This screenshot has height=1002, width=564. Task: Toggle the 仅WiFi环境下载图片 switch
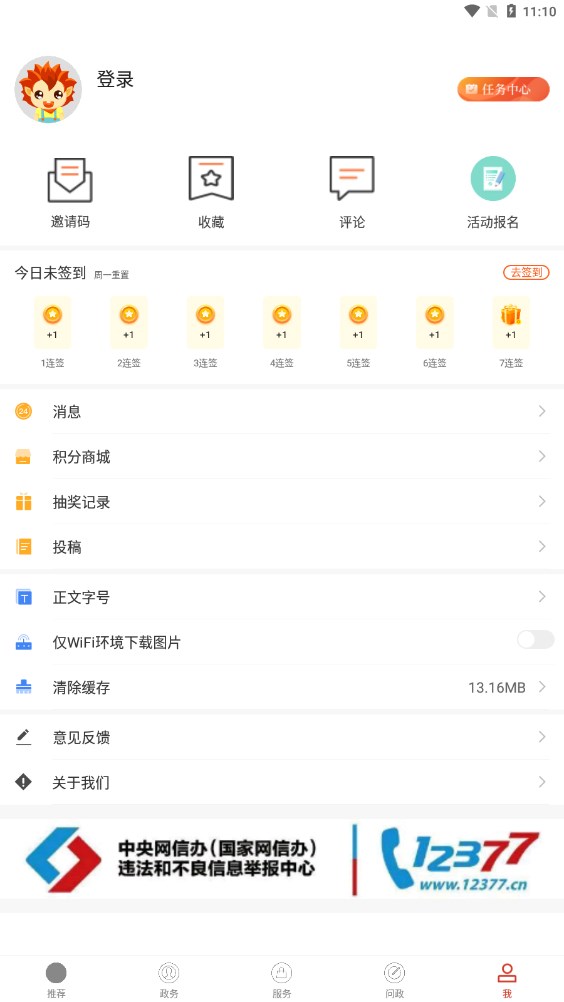click(535, 640)
